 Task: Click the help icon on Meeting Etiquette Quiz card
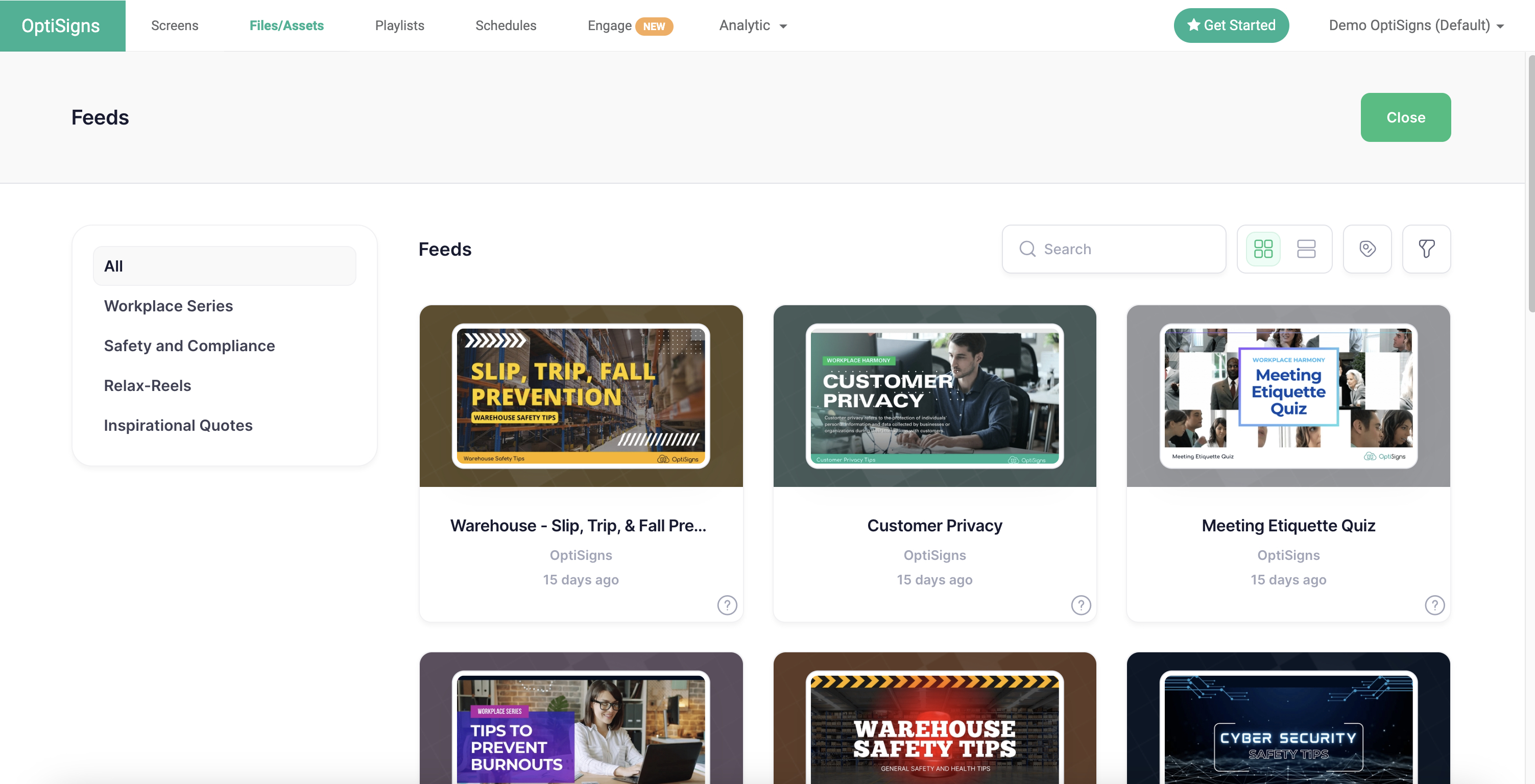pyautogui.click(x=1434, y=605)
